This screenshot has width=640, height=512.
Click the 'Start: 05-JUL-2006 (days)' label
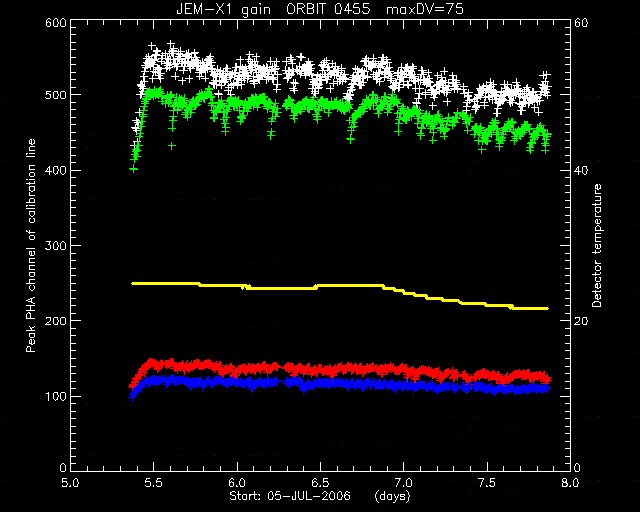click(x=320, y=497)
